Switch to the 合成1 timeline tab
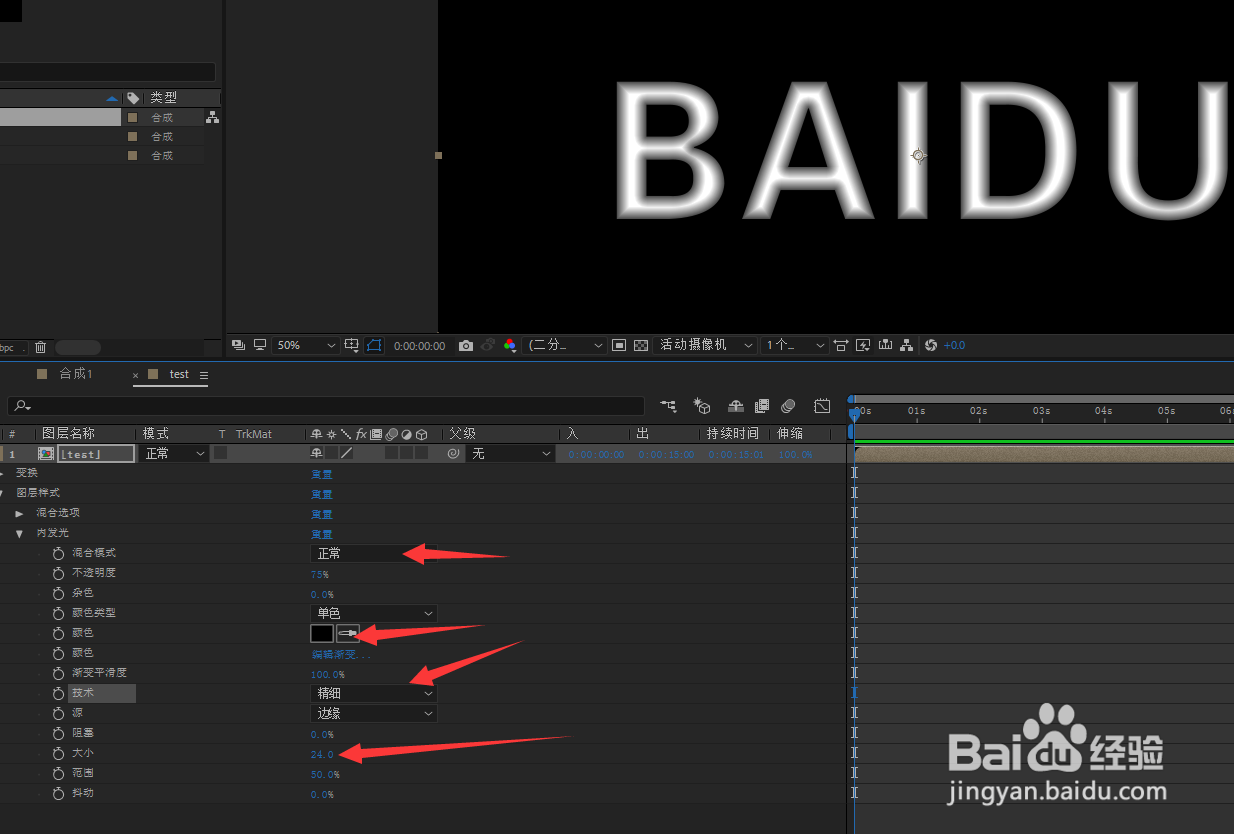The width and height of the screenshot is (1234, 834). click(75, 374)
